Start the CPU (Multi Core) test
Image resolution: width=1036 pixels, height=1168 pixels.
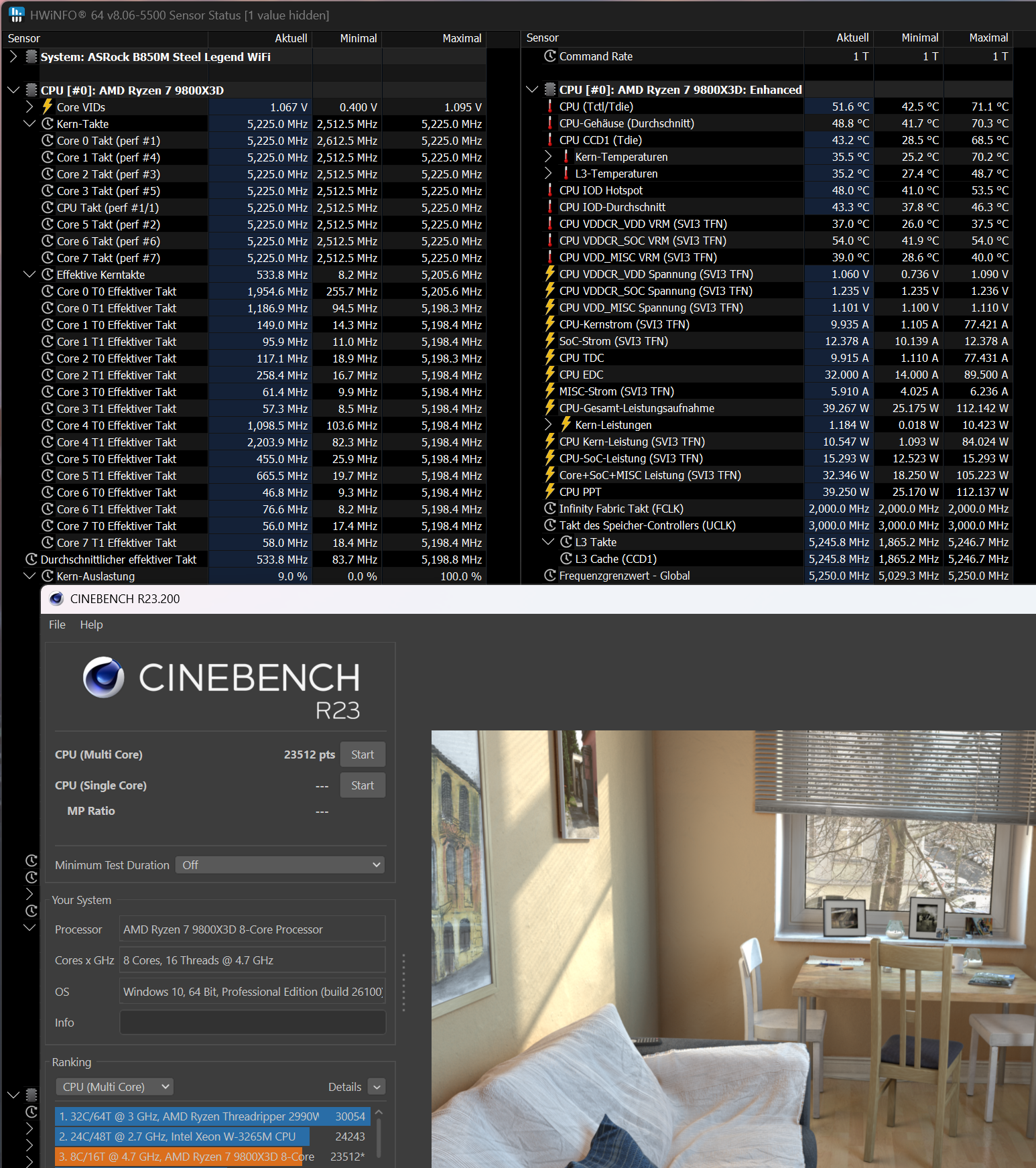pyautogui.click(x=363, y=755)
